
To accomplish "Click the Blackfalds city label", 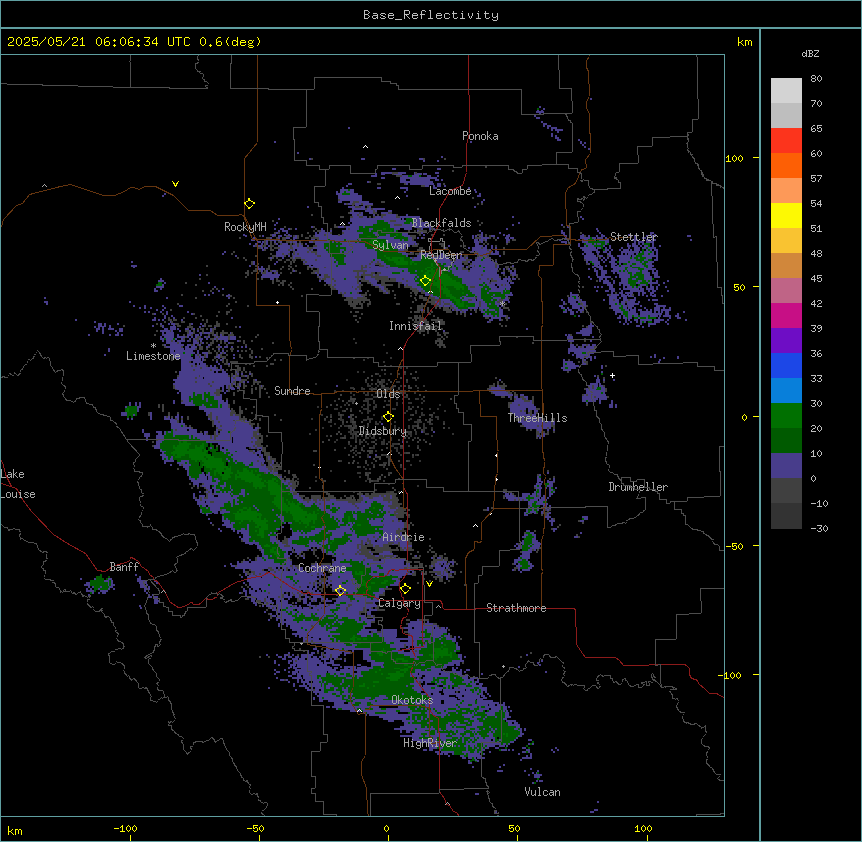I will [441, 223].
